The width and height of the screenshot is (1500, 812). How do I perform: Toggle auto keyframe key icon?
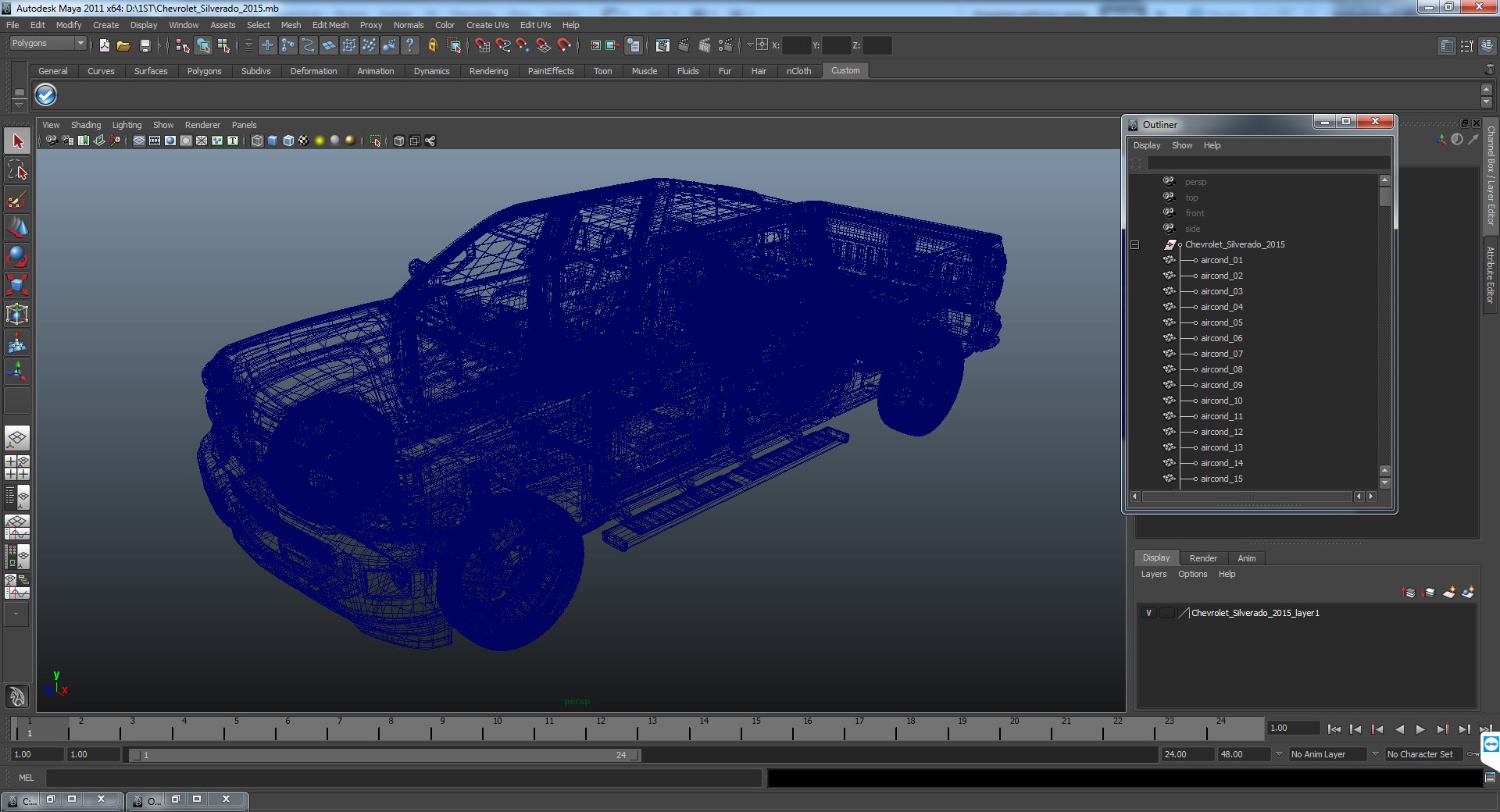pyautogui.click(x=1473, y=754)
